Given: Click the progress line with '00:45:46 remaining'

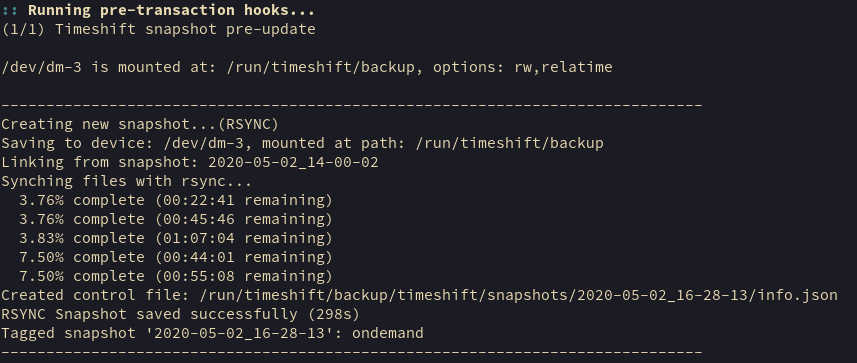Looking at the screenshot, I should coord(176,219).
